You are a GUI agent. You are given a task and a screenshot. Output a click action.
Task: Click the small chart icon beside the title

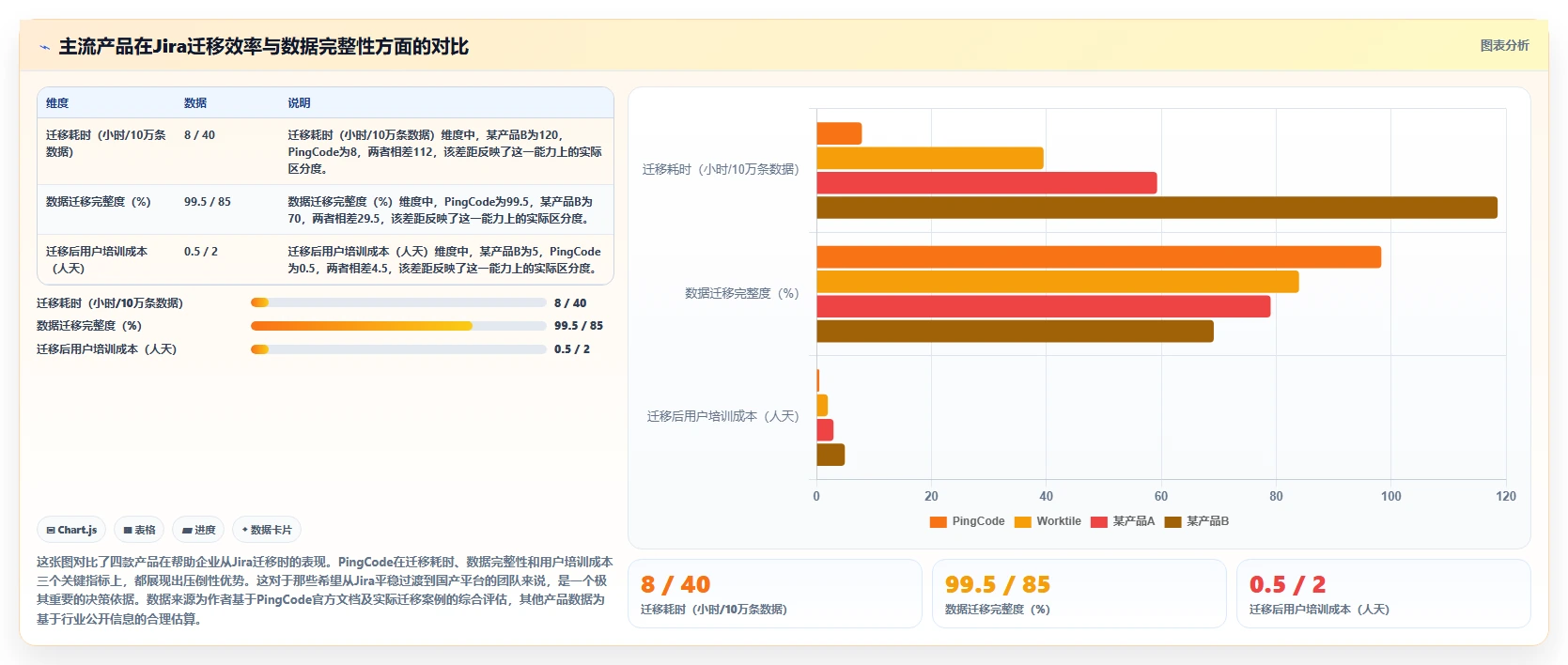pyautogui.click(x=44, y=47)
